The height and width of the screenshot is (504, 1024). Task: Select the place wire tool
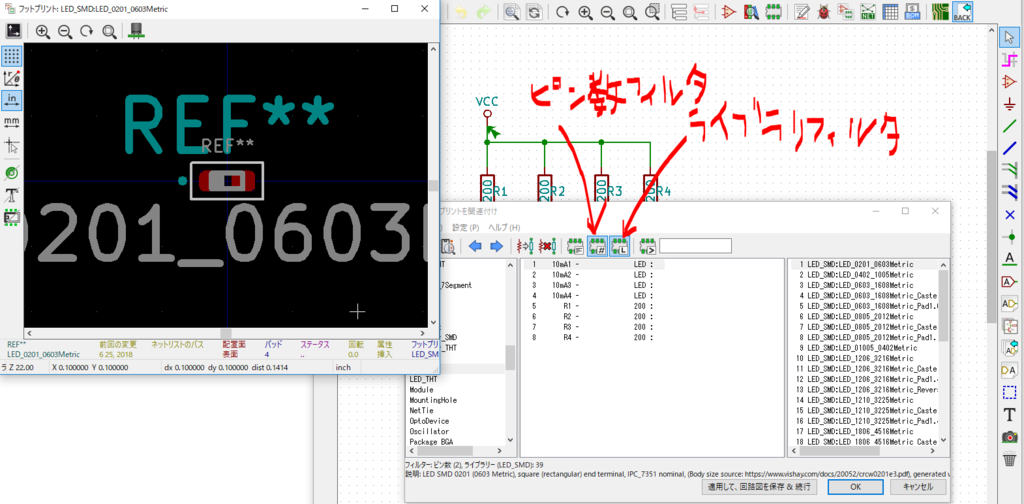click(1010, 126)
